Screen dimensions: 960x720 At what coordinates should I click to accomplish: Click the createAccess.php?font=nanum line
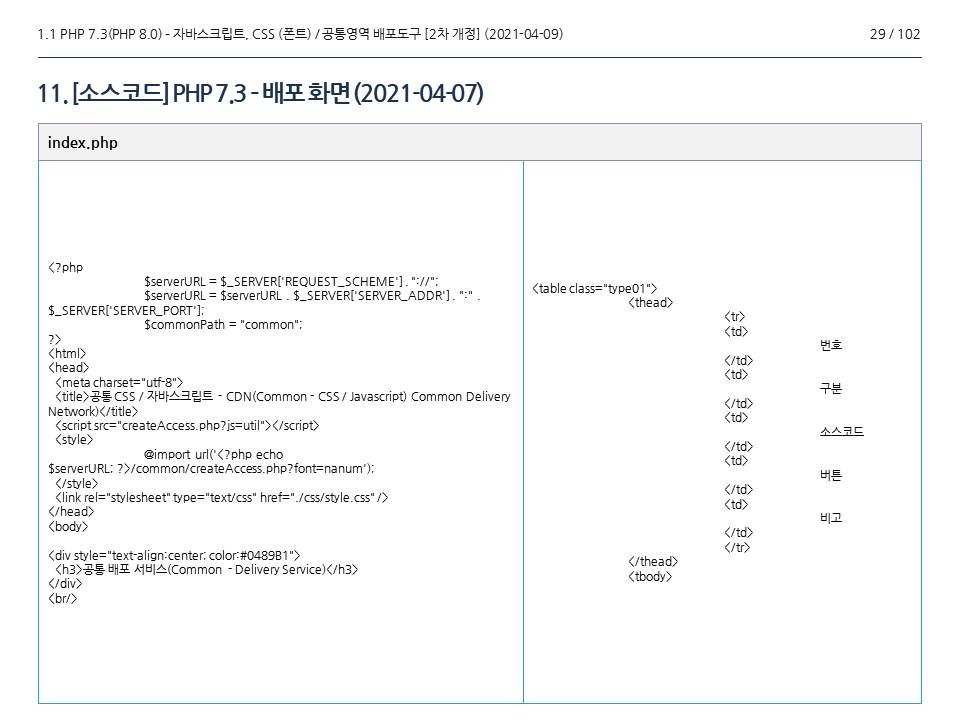coord(211,469)
